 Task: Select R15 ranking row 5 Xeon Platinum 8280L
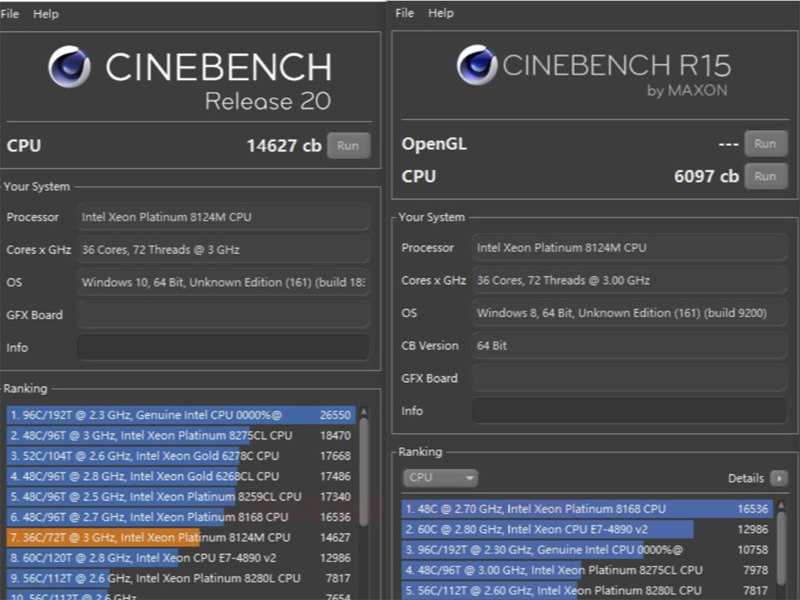pyautogui.click(x=587, y=590)
